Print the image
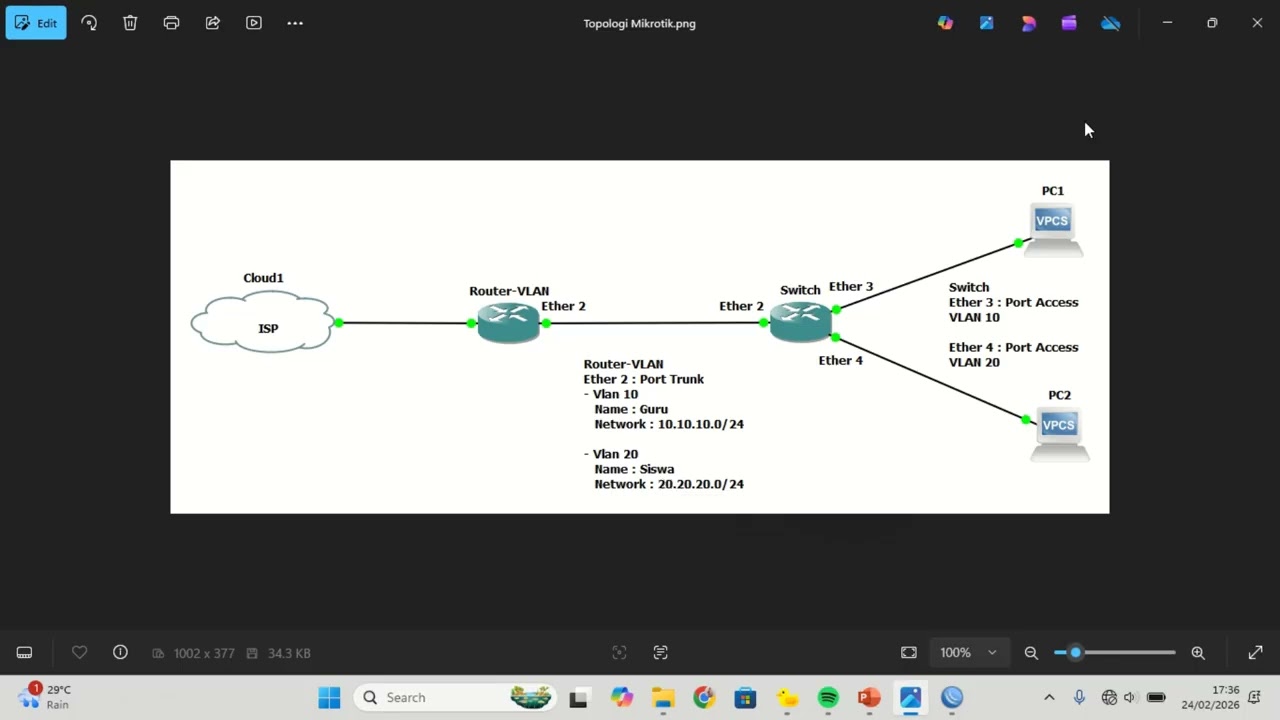 pyautogui.click(x=171, y=23)
